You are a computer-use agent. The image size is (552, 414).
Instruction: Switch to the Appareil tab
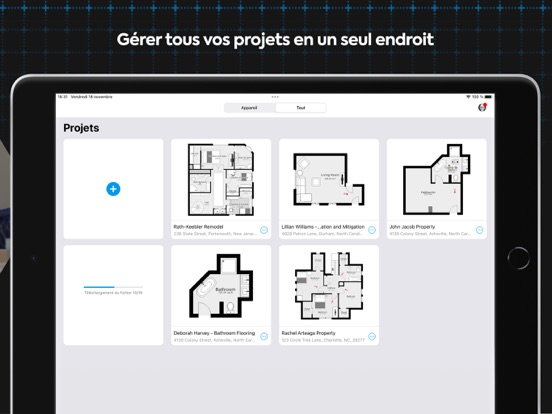click(249, 108)
